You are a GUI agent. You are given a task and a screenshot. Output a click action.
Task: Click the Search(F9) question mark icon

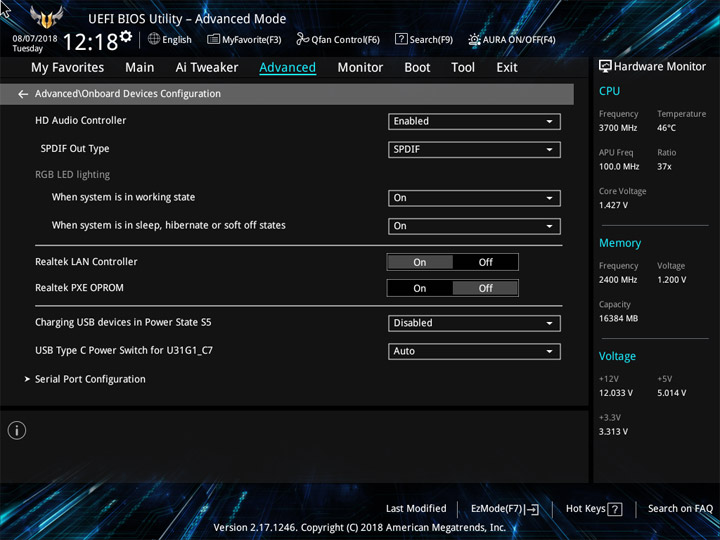click(401, 39)
